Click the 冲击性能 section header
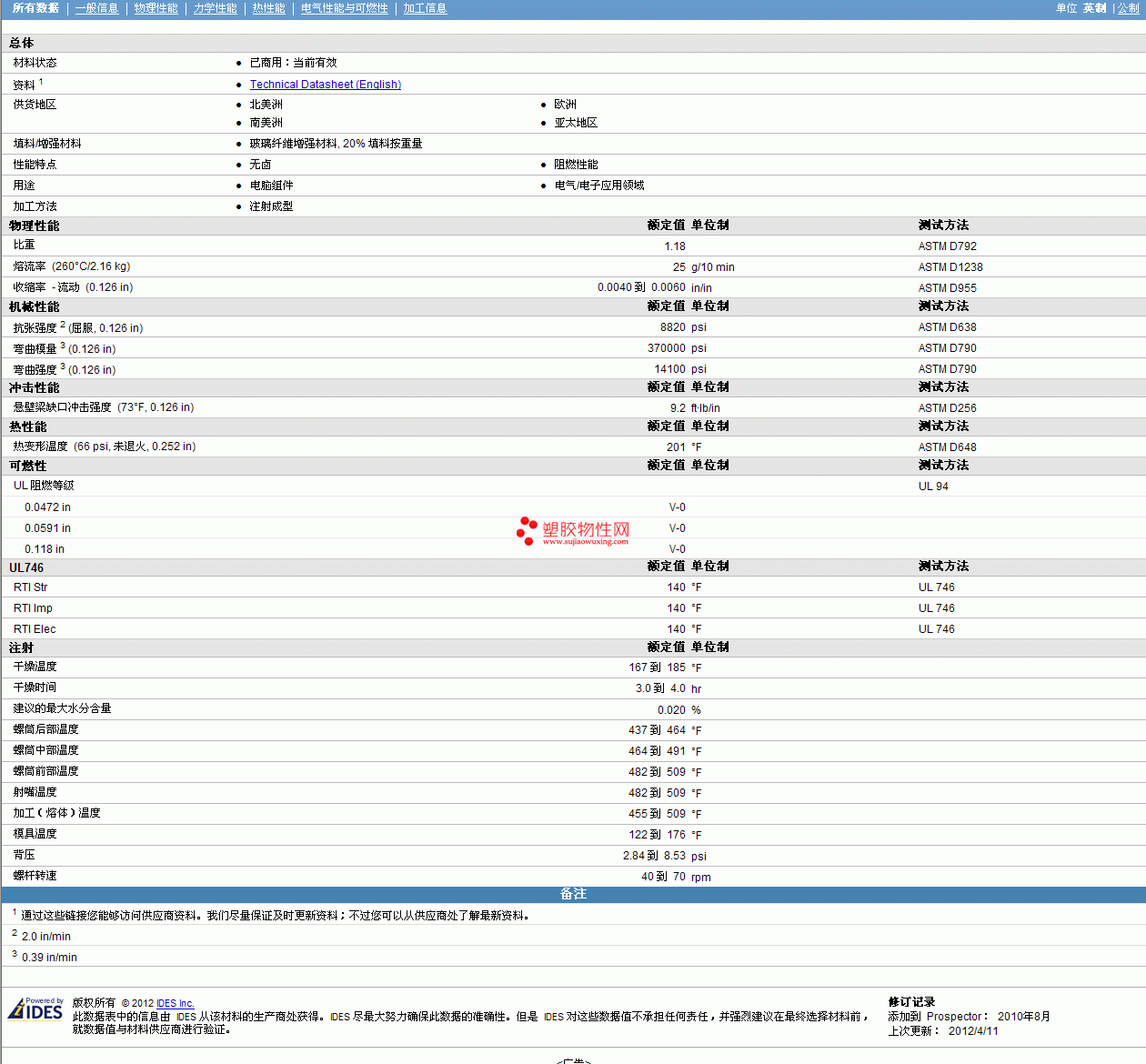 [x=573, y=387]
